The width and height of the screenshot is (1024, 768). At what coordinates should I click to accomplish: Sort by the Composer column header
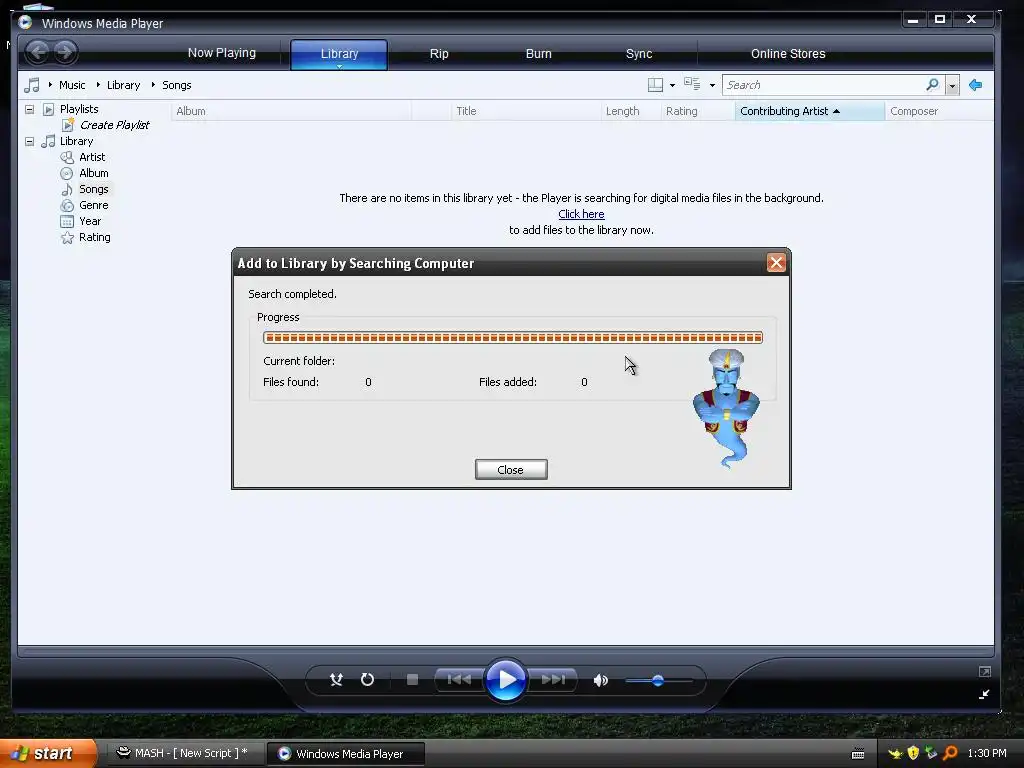[939, 111]
